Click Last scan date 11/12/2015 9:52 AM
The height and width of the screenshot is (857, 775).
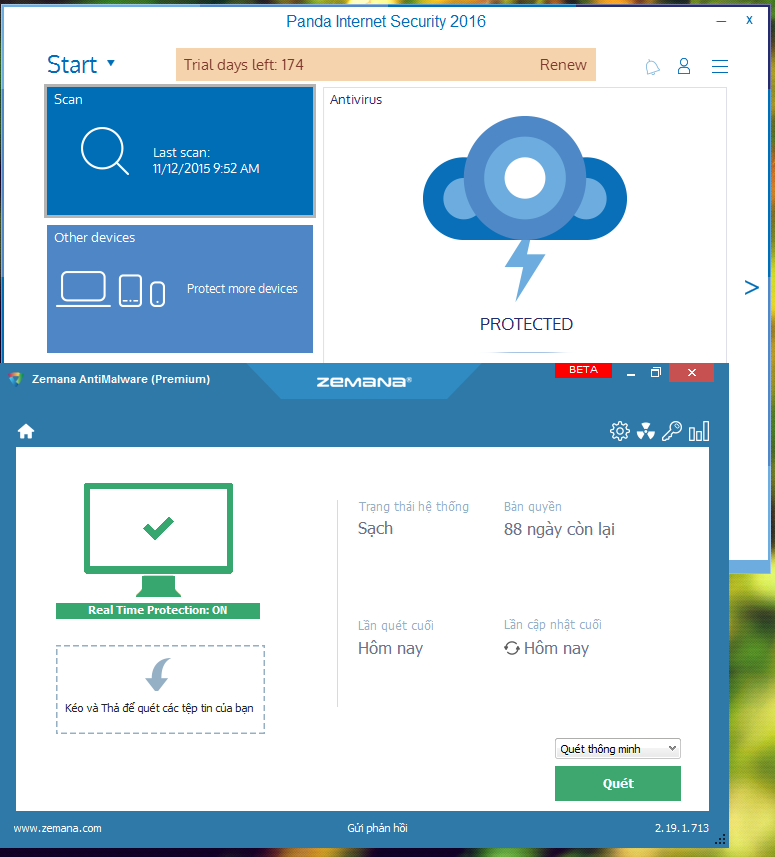pos(206,168)
